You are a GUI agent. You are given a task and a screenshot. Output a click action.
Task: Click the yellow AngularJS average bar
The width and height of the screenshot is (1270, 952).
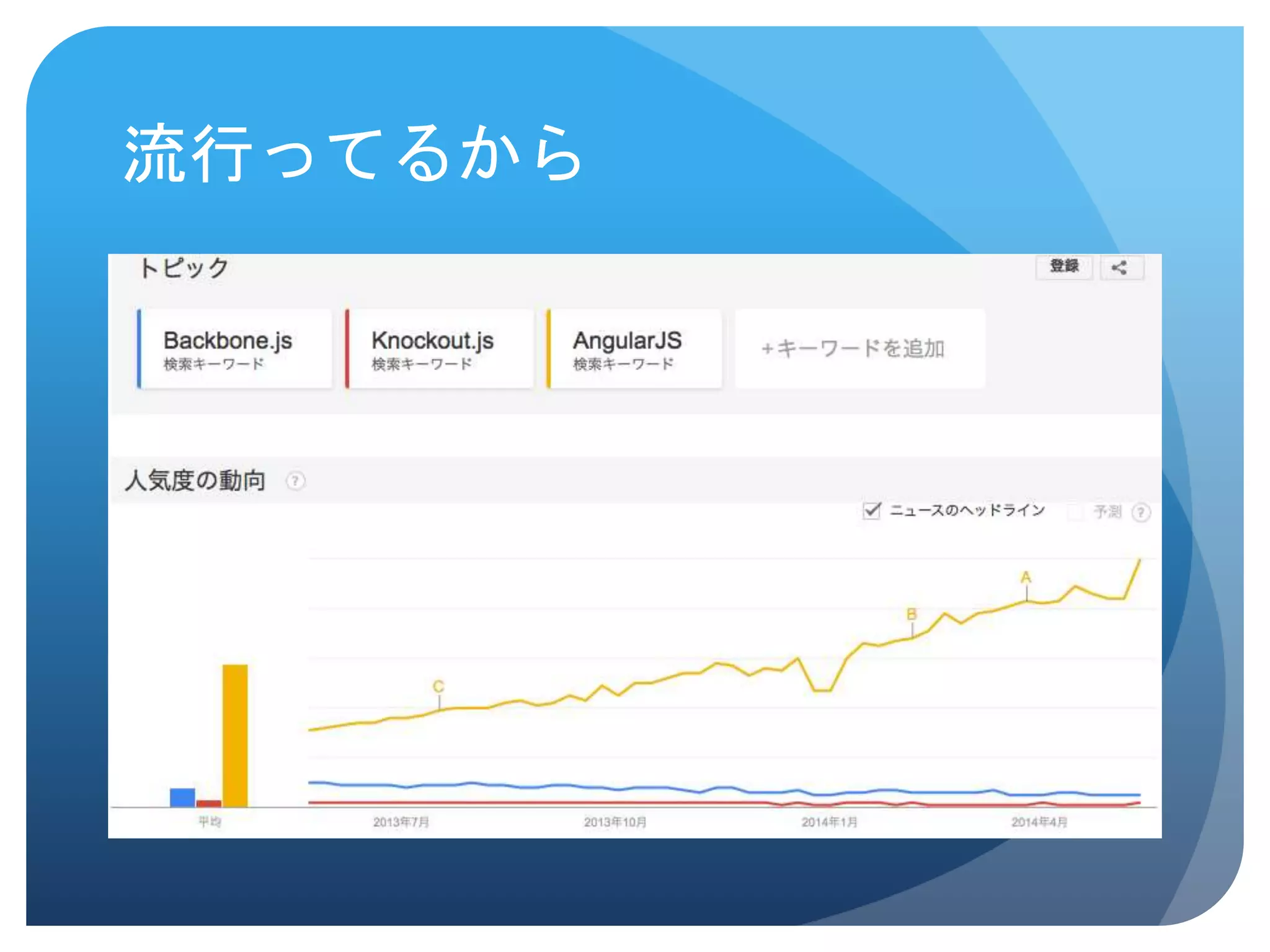[235, 736]
